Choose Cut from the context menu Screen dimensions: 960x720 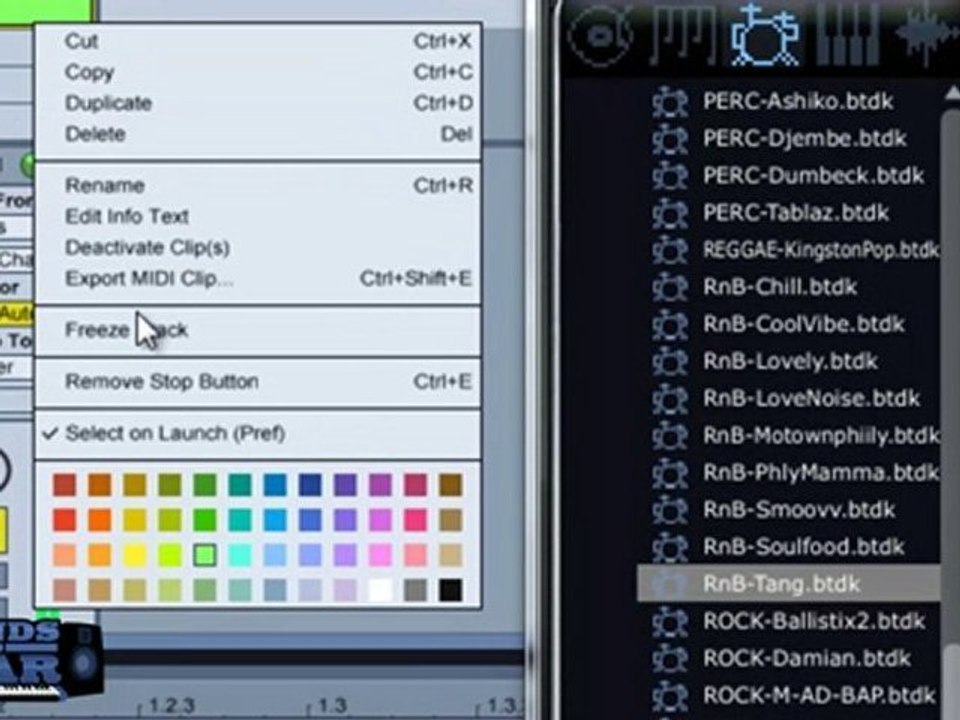[x=258, y=42]
